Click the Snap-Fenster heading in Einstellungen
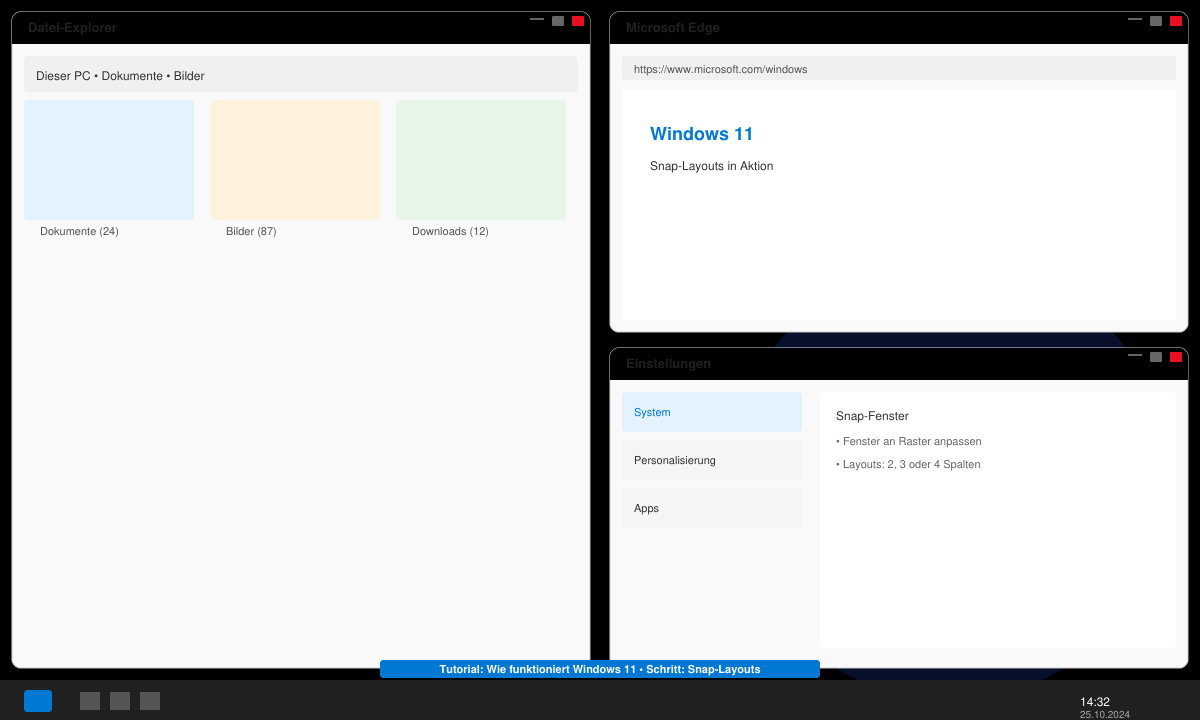 coord(872,416)
